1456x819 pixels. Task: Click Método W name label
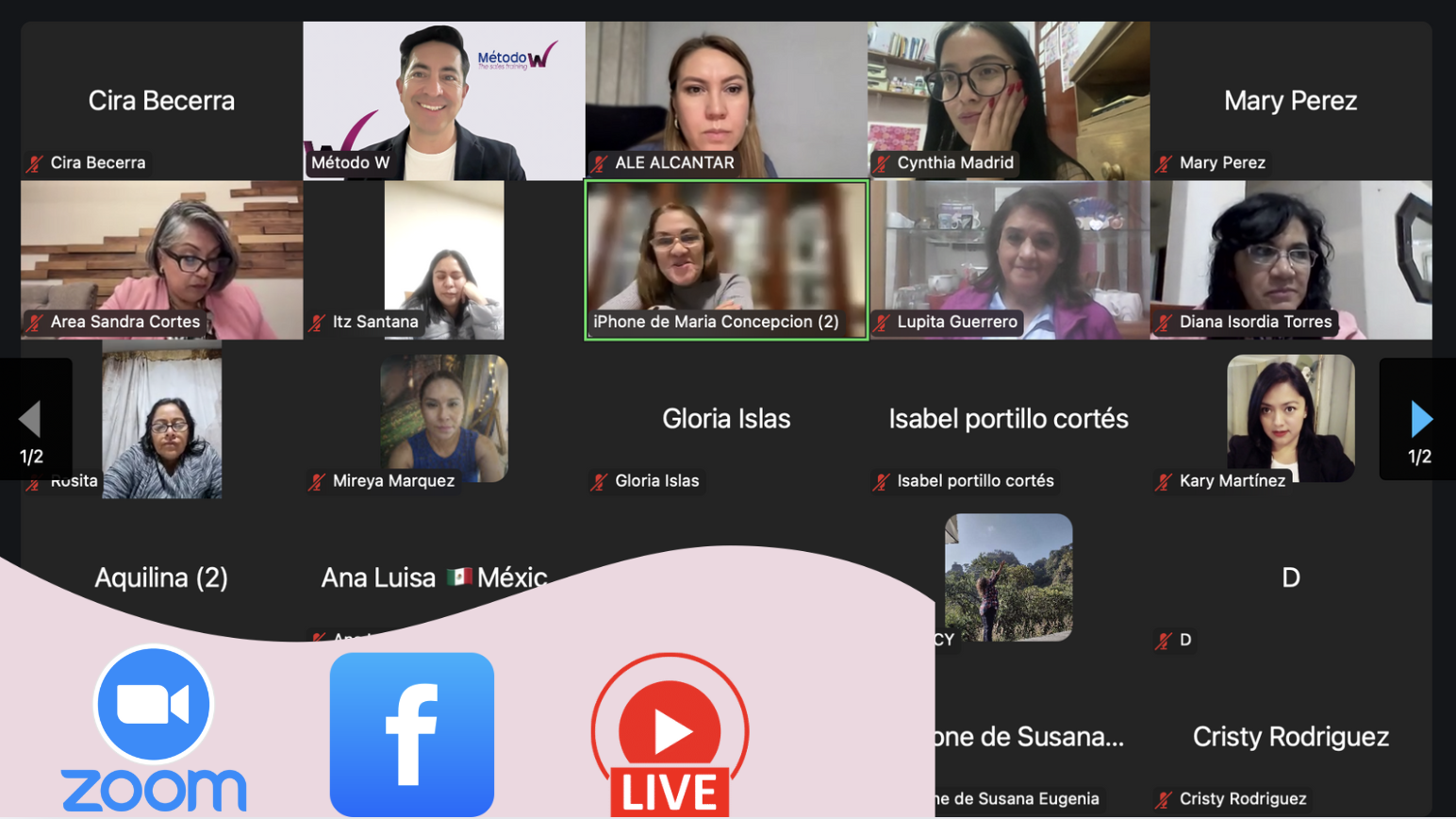pyautogui.click(x=351, y=163)
